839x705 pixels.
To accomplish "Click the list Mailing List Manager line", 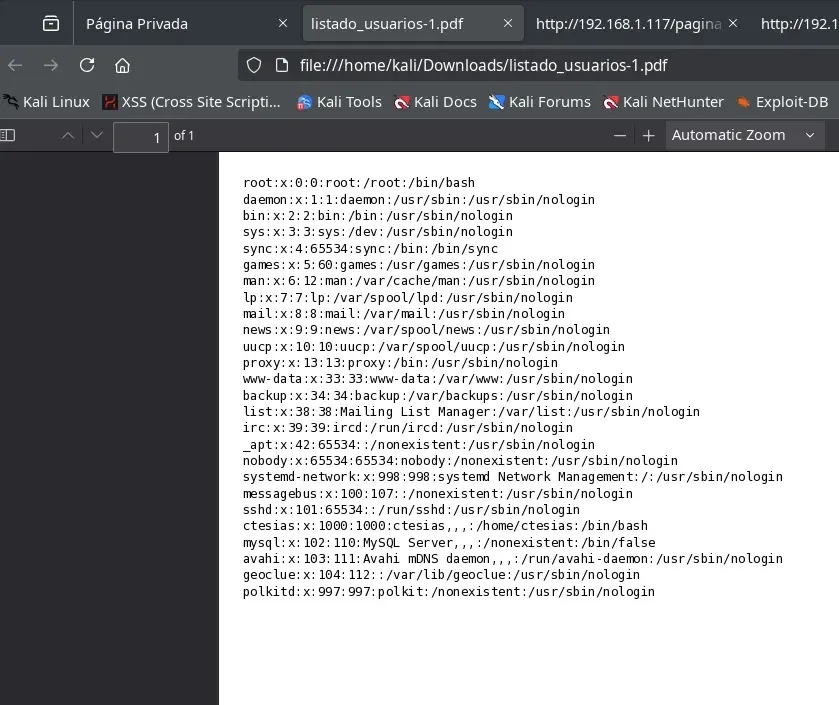I will 471,411.
